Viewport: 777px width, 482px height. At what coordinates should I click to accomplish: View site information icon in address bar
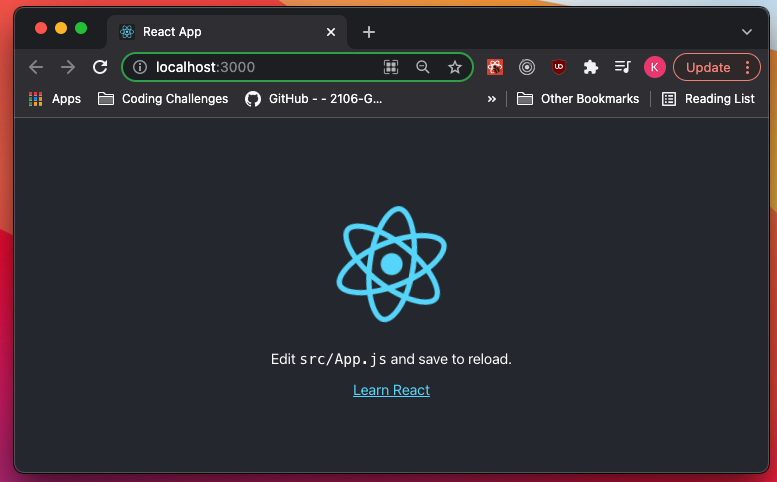pyautogui.click(x=140, y=67)
